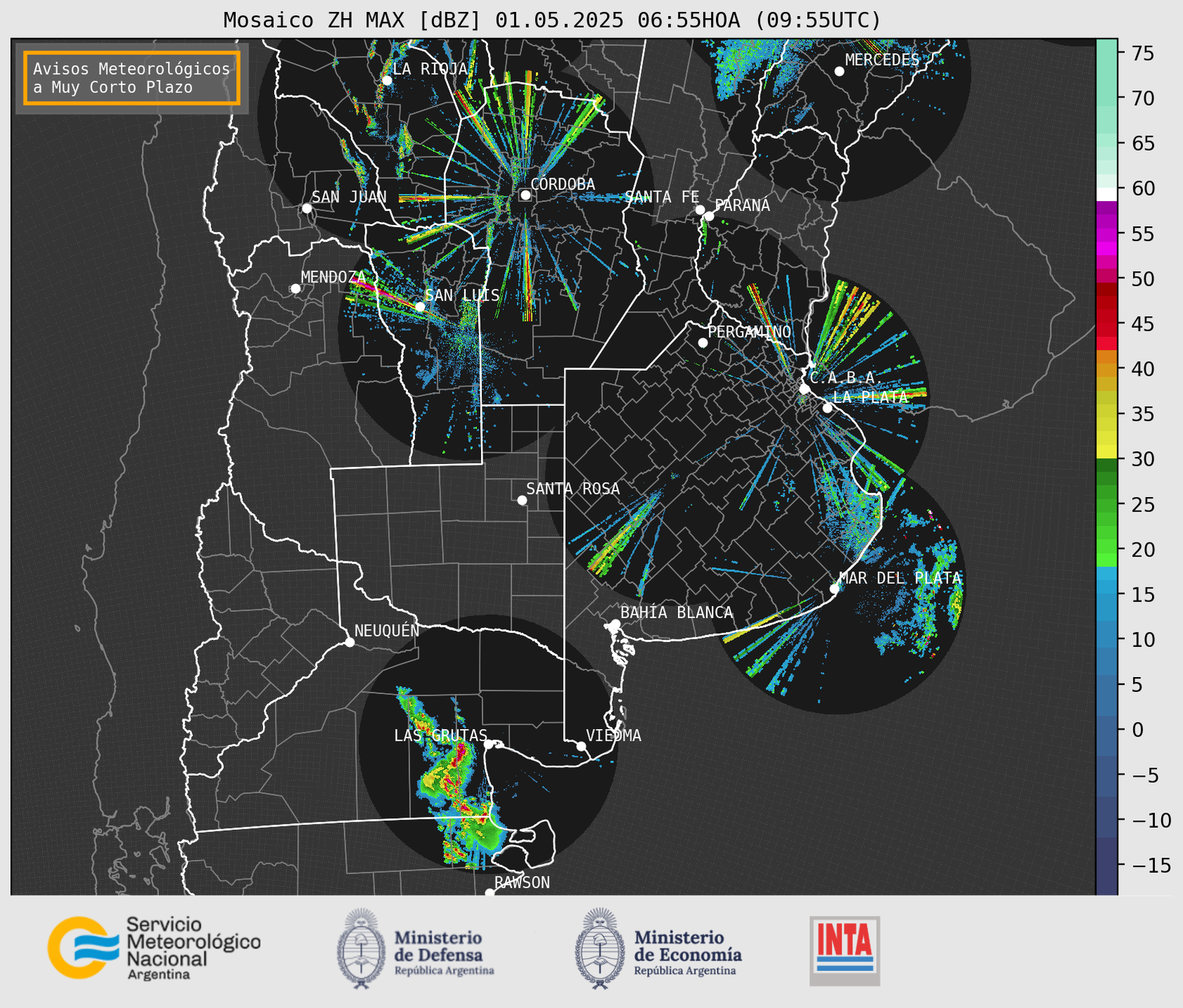
Task: Click the Ministerio de Economía emblem
Action: coord(600,948)
